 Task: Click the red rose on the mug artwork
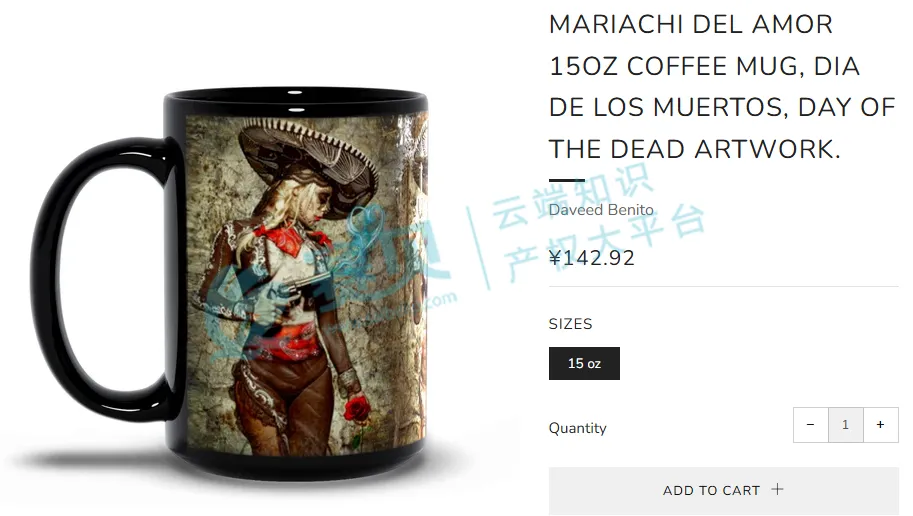click(x=356, y=408)
